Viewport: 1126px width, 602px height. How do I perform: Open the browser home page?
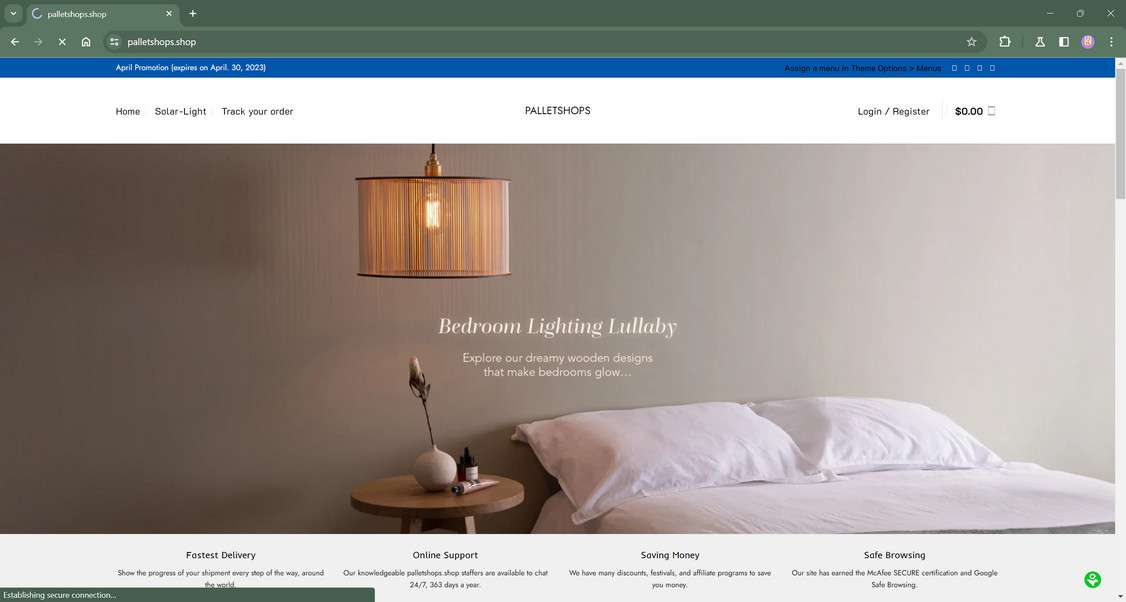86,42
